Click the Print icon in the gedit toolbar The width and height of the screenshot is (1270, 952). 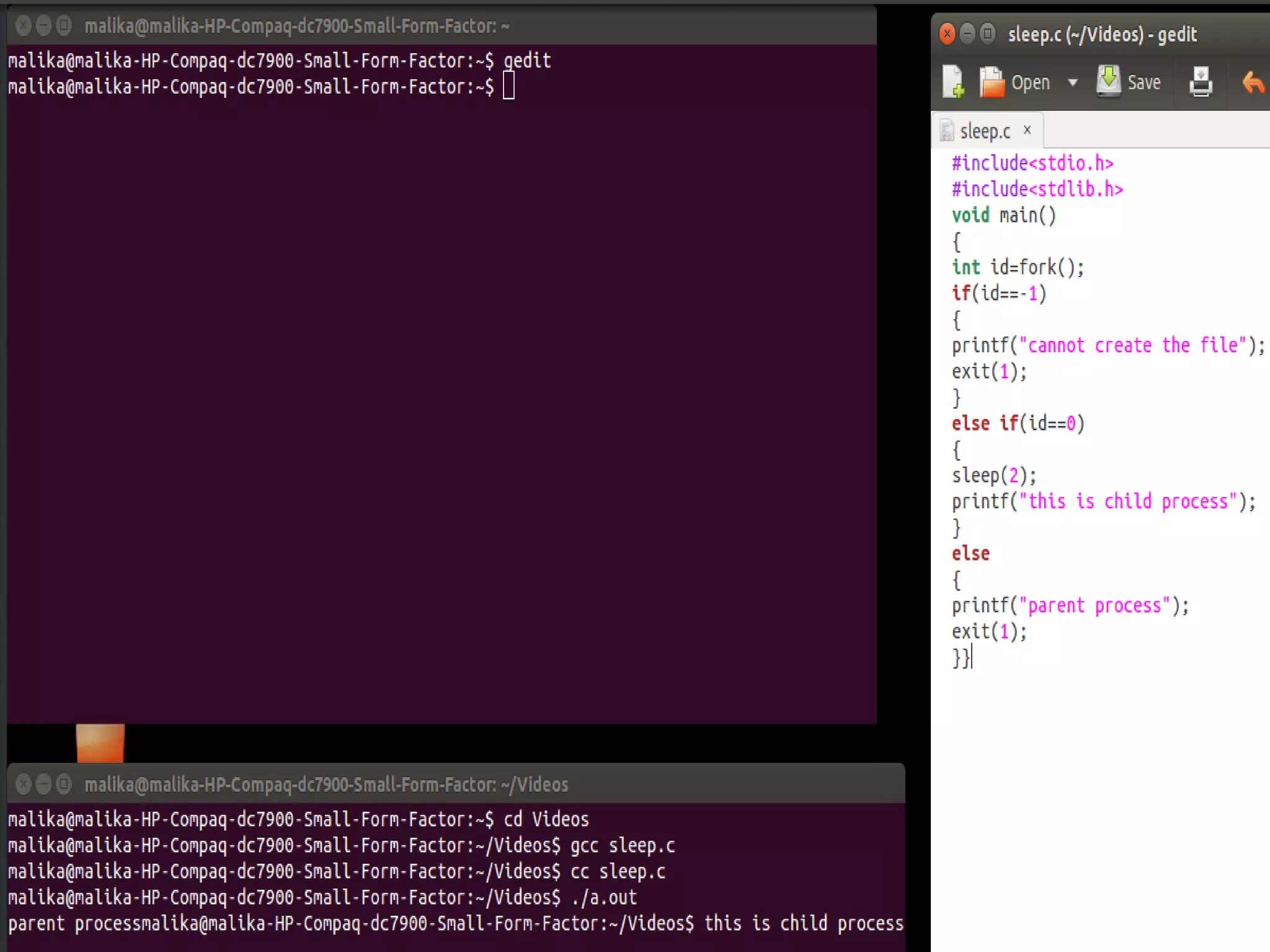(1201, 82)
